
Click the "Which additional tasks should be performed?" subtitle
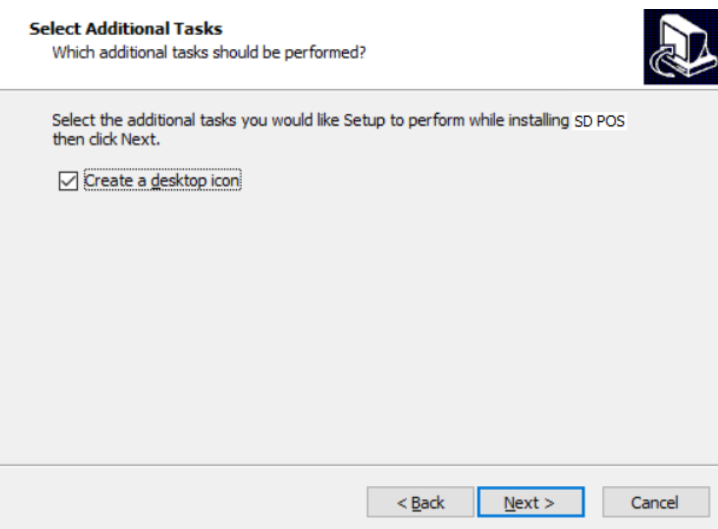pyautogui.click(x=208, y=51)
